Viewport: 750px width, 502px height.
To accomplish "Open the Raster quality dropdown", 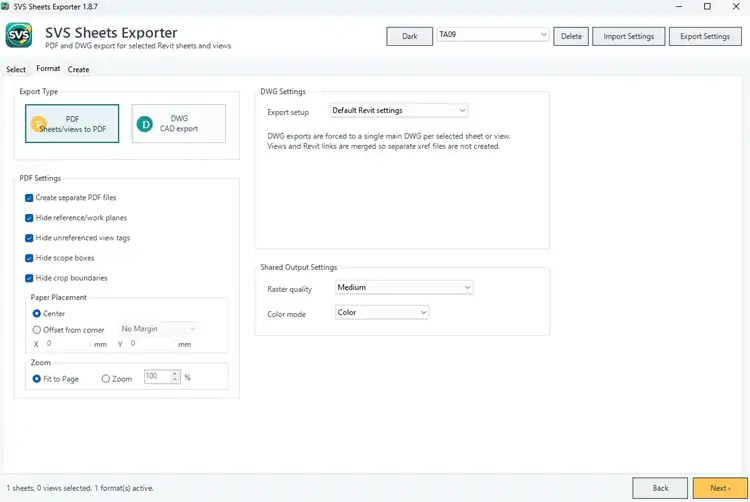I will pyautogui.click(x=404, y=287).
